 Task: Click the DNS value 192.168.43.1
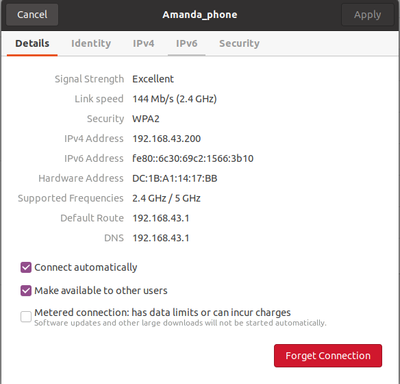[161, 238]
